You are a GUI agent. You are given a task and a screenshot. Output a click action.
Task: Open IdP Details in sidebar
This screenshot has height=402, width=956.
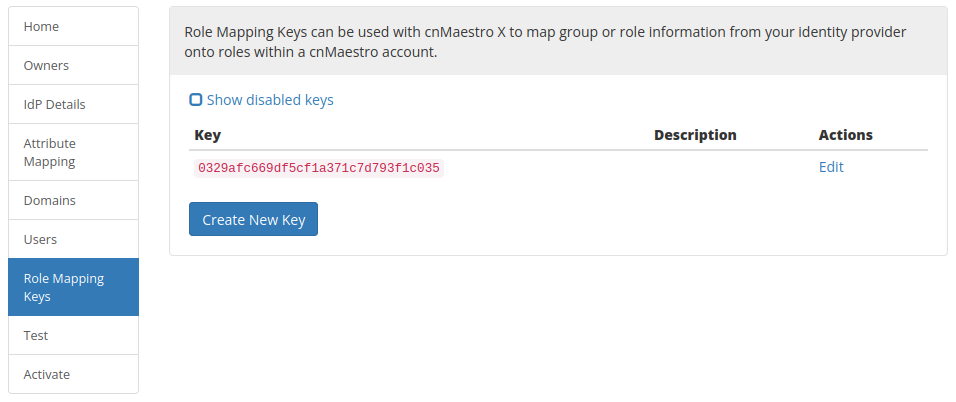[73, 104]
